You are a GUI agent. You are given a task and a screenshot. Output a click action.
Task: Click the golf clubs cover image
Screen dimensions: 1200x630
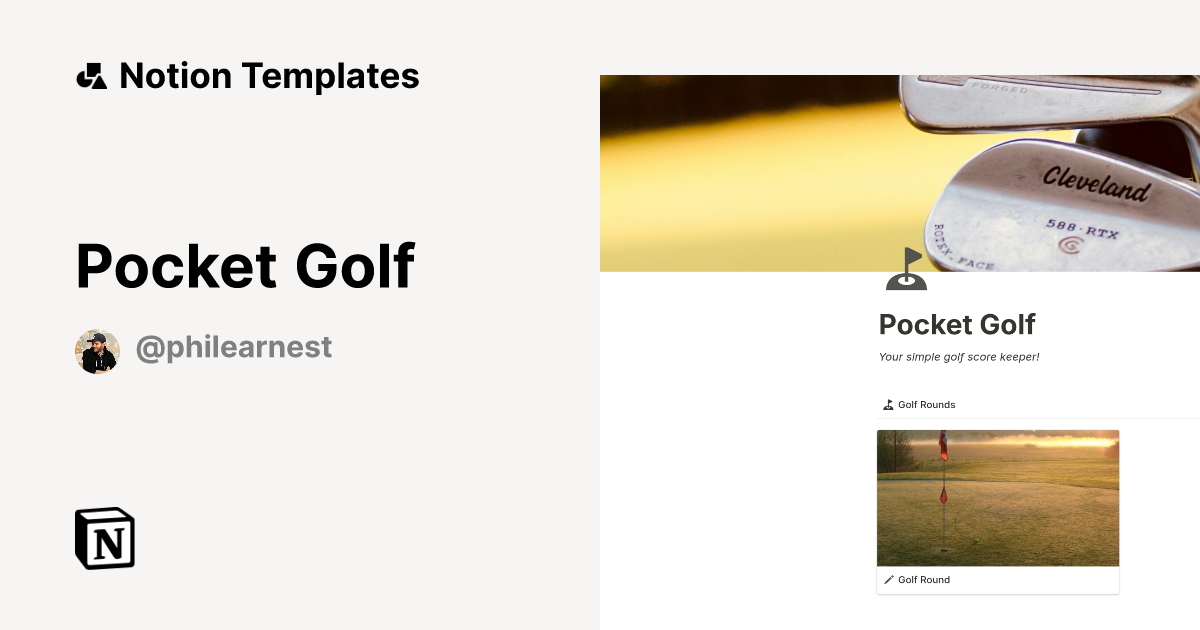pos(899,172)
